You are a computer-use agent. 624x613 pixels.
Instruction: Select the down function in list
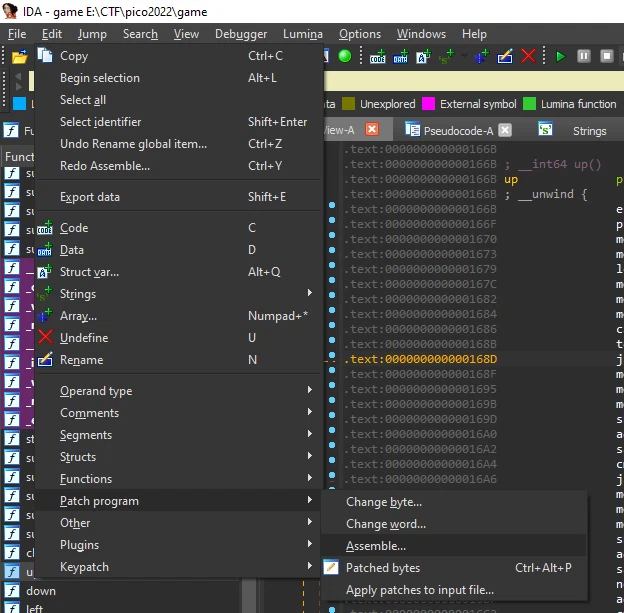tap(41, 591)
